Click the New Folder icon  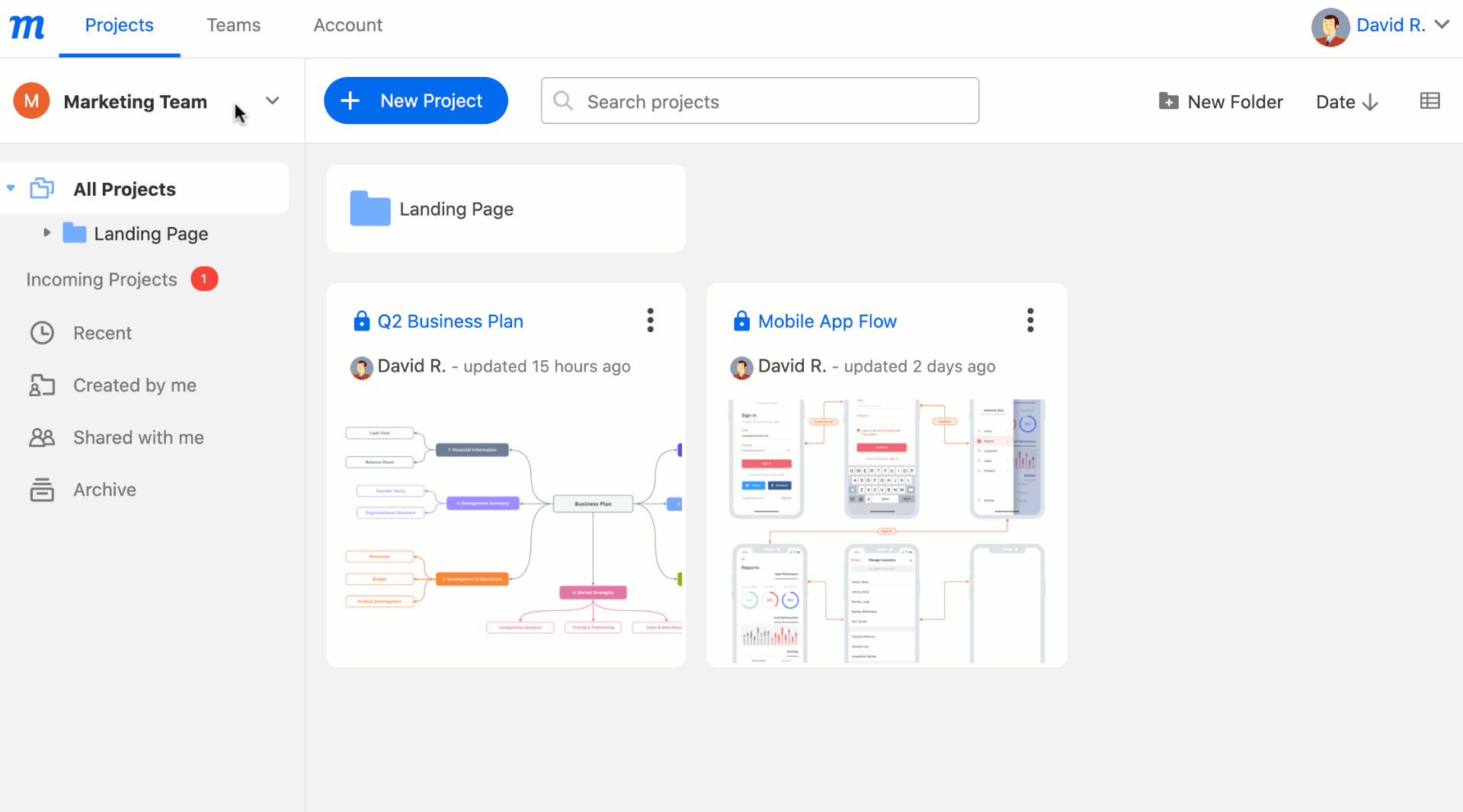click(x=1168, y=101)
